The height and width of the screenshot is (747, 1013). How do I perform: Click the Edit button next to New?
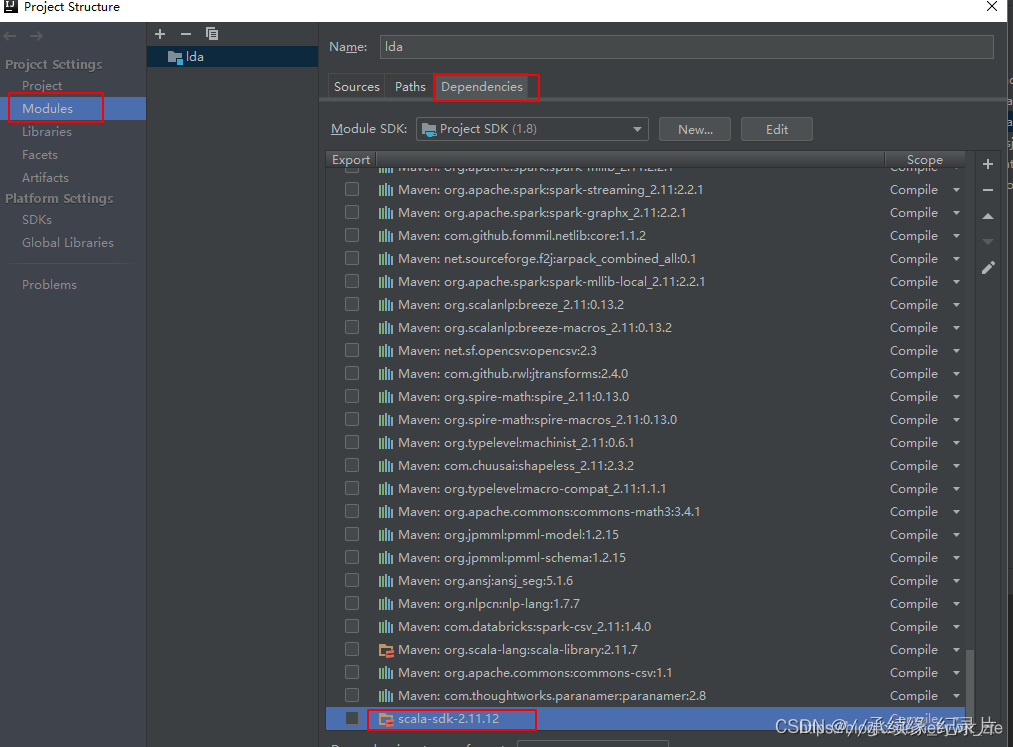(x=777, y=128)
